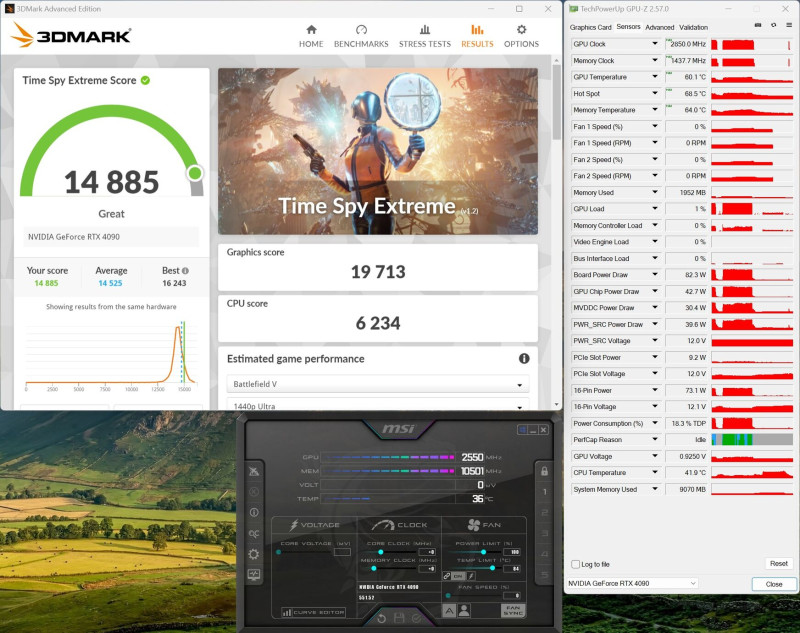The height and width of the screenshot is (633, 800).
Task: Click 3DMark results vertical scrollbar
Action: (556, 102)
